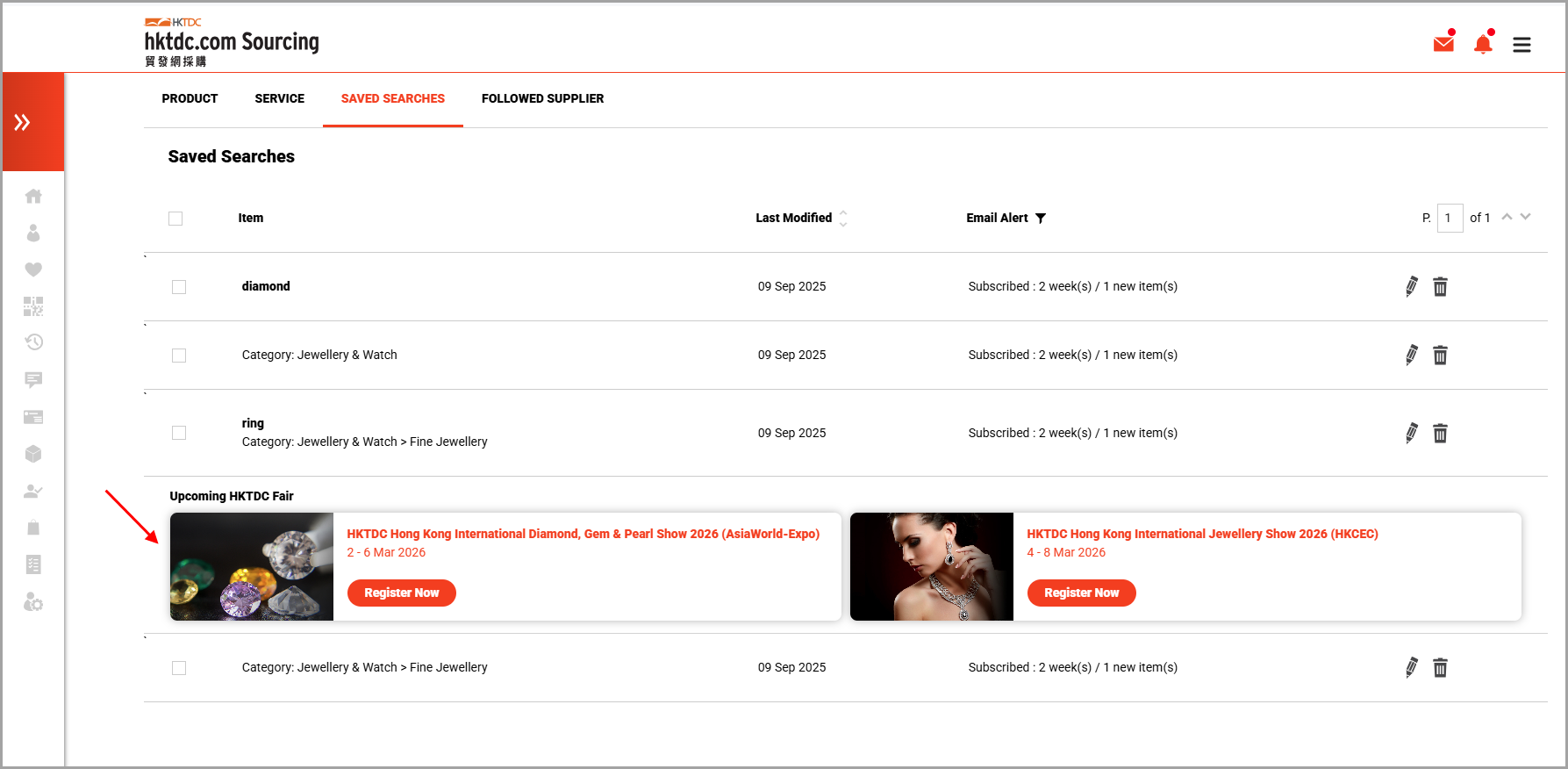Switch to the FOLLOWED SUPPLIER tab
Viewport: 1568px width, 769px height.
point(542,98)
